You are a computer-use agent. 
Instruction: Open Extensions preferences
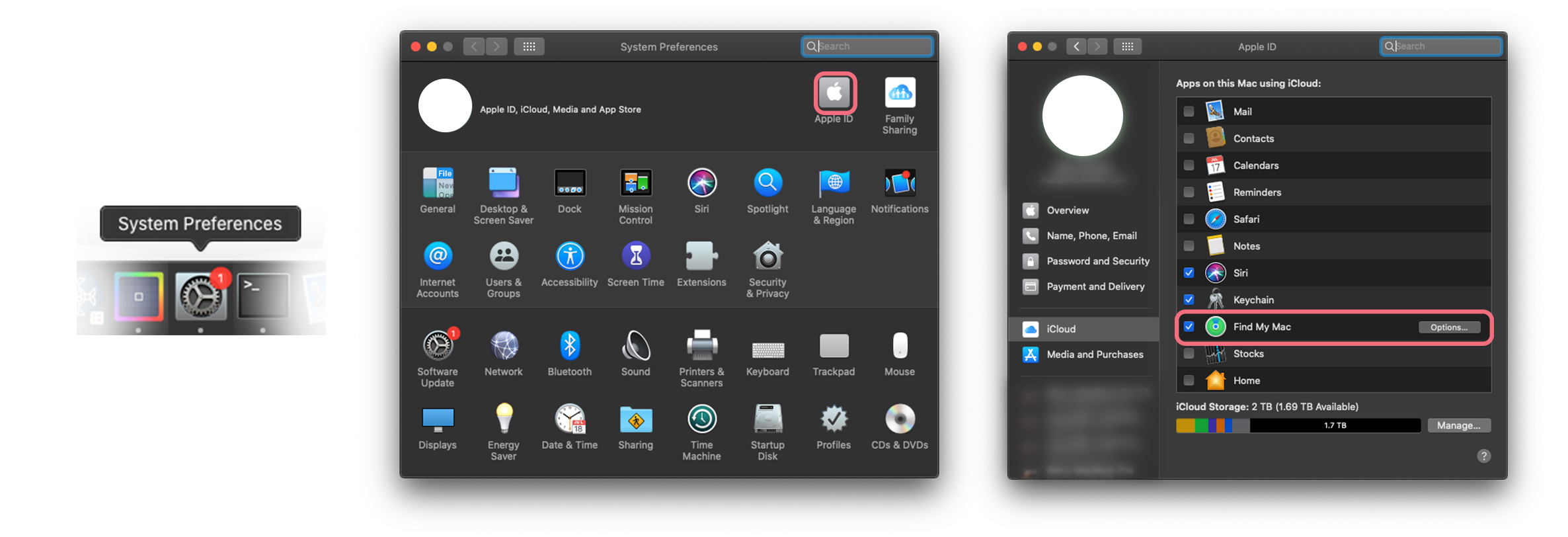click(702, 256)
